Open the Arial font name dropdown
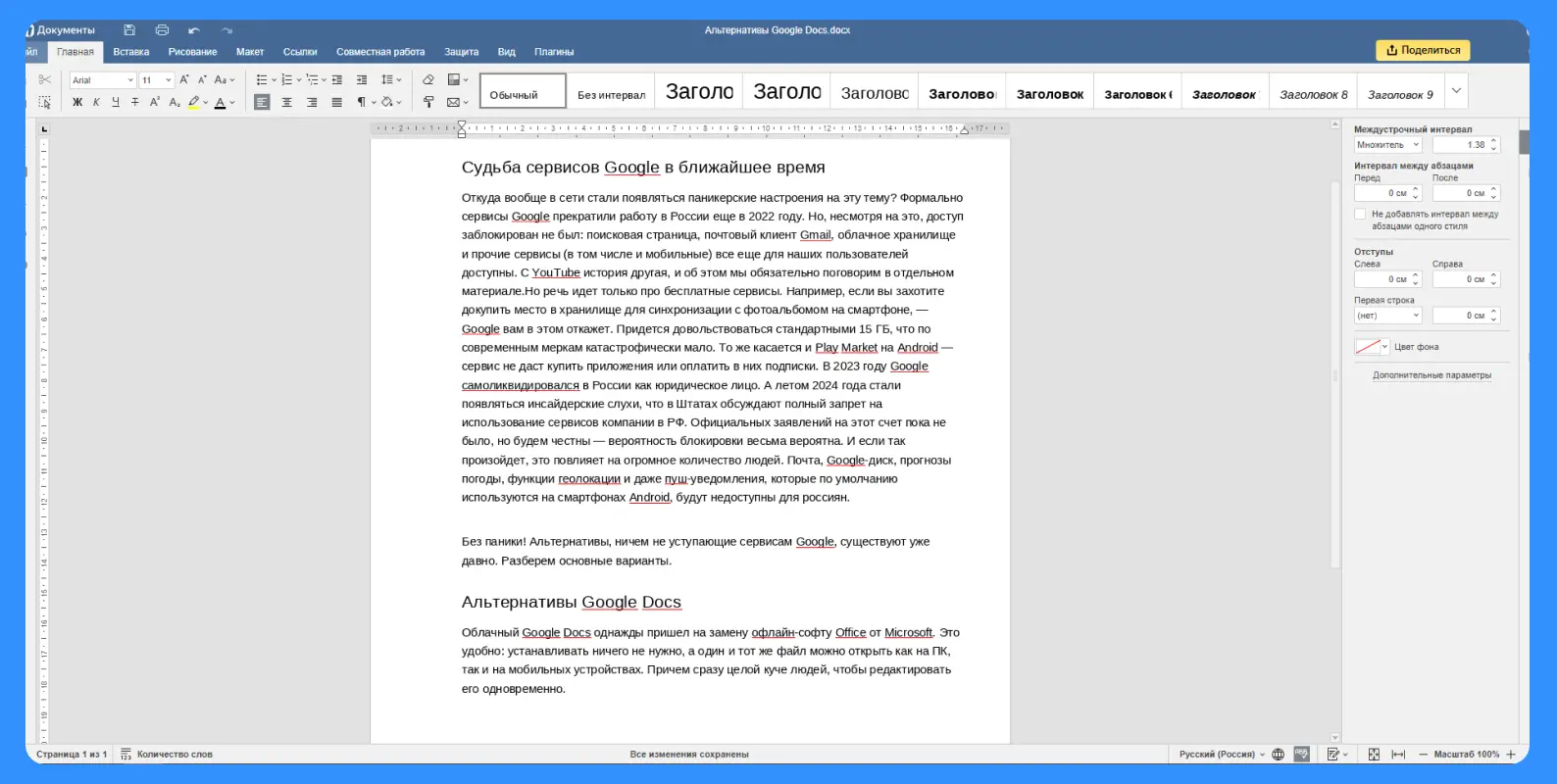The image size is (1557, 784). coord(130,80)
